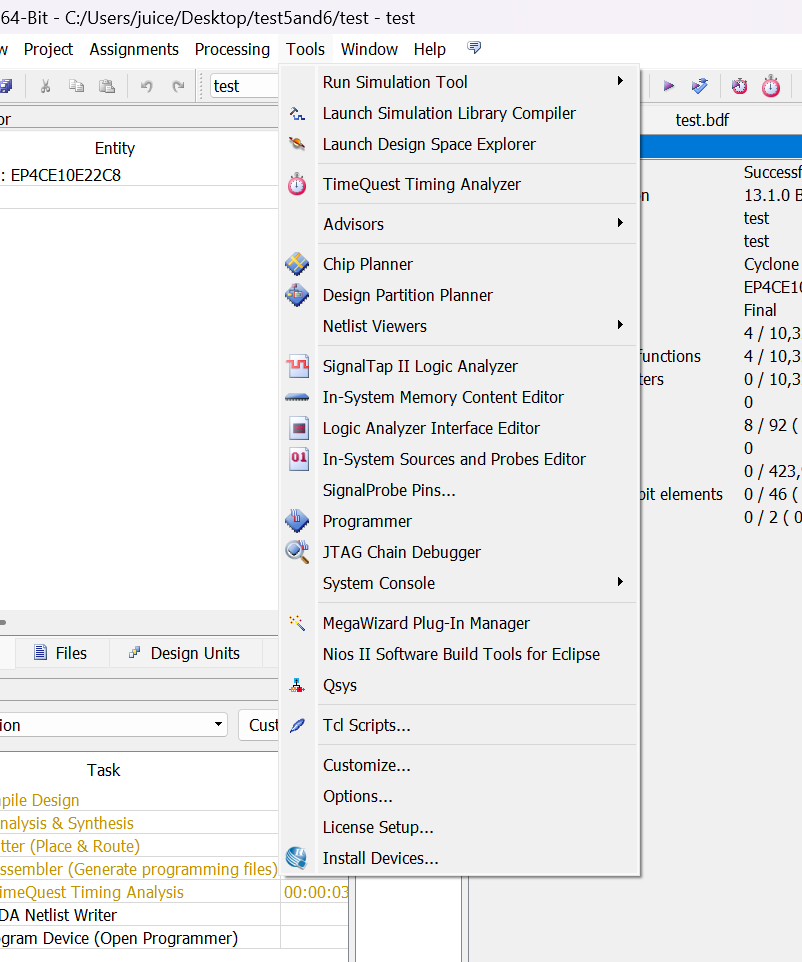802x962 pixels.
Task: Select Program Device (Open Programmer) task
Action: pyautogui.click(x=119, y=938)
